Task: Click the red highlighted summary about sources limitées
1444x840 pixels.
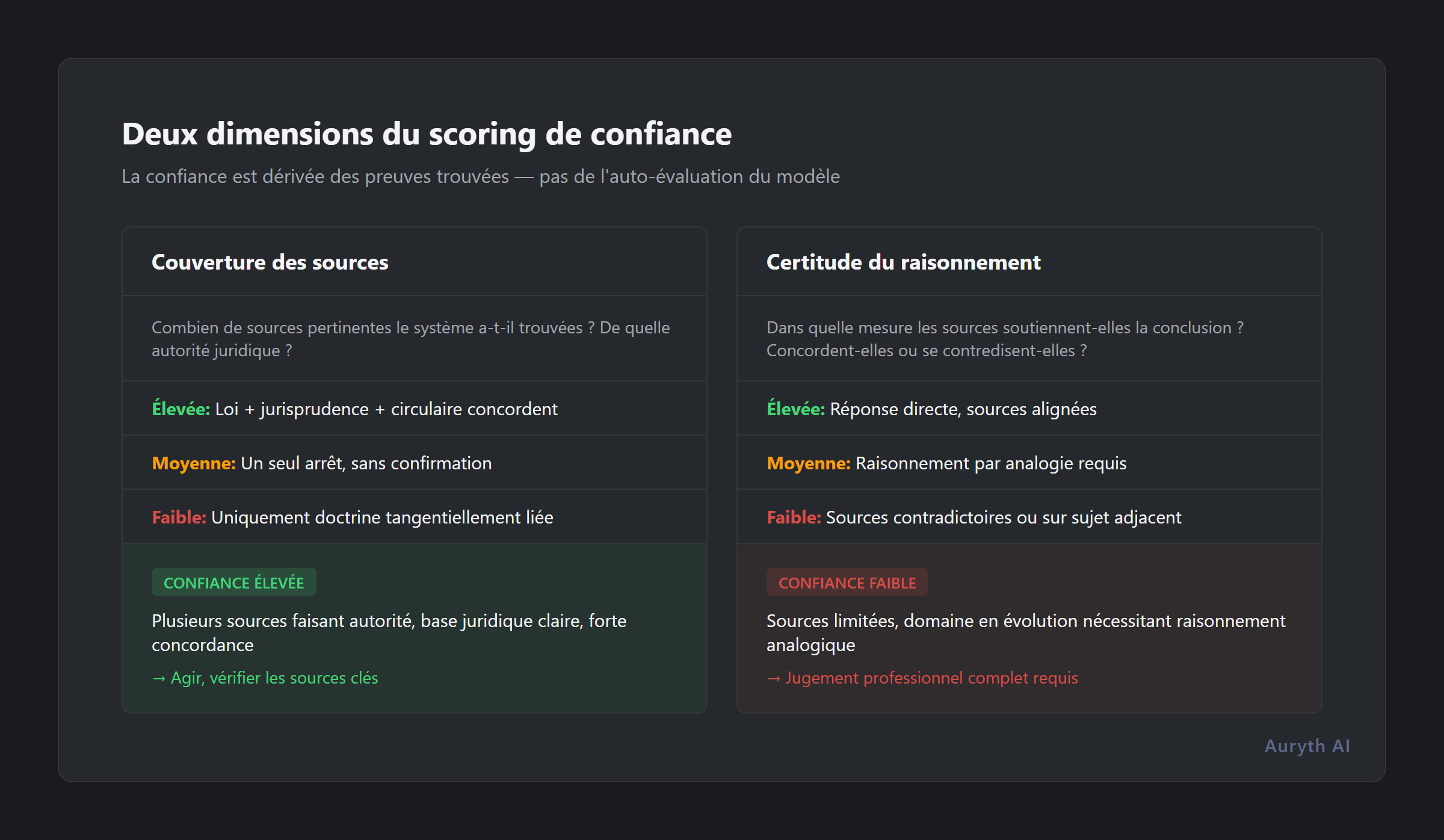Action: point(1026,632)
